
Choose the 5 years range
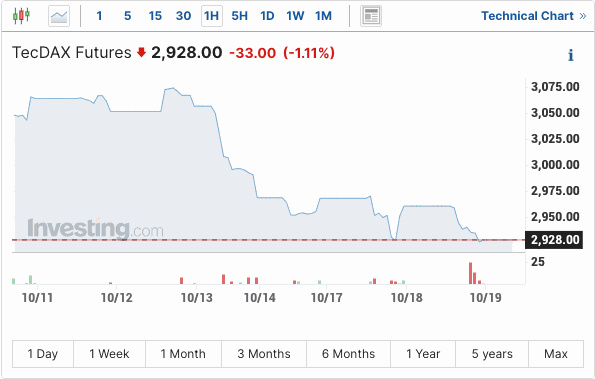[492, 354]
